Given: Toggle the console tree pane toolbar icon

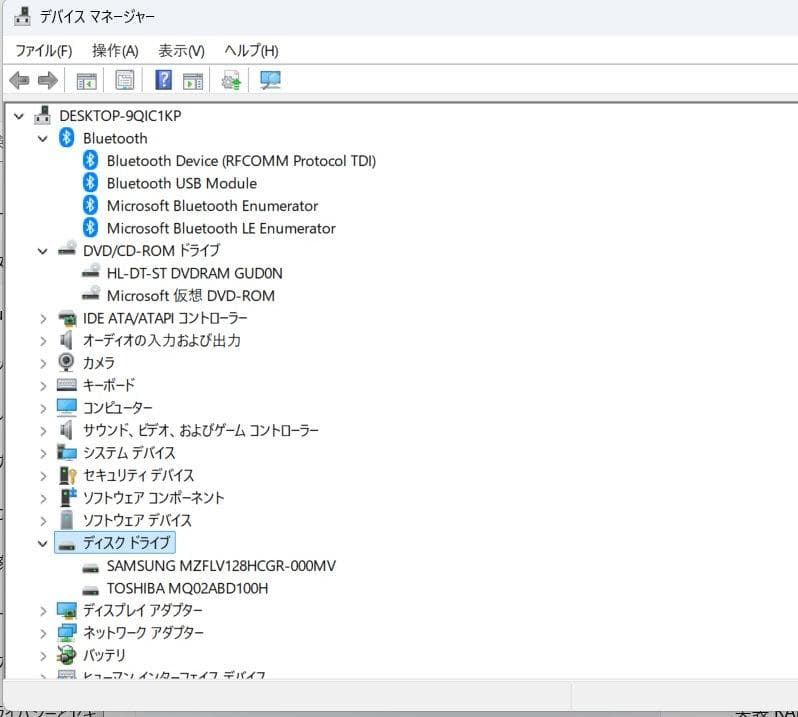Looking at the screenshot, I should pyautogui.click(x=86, y=80).
